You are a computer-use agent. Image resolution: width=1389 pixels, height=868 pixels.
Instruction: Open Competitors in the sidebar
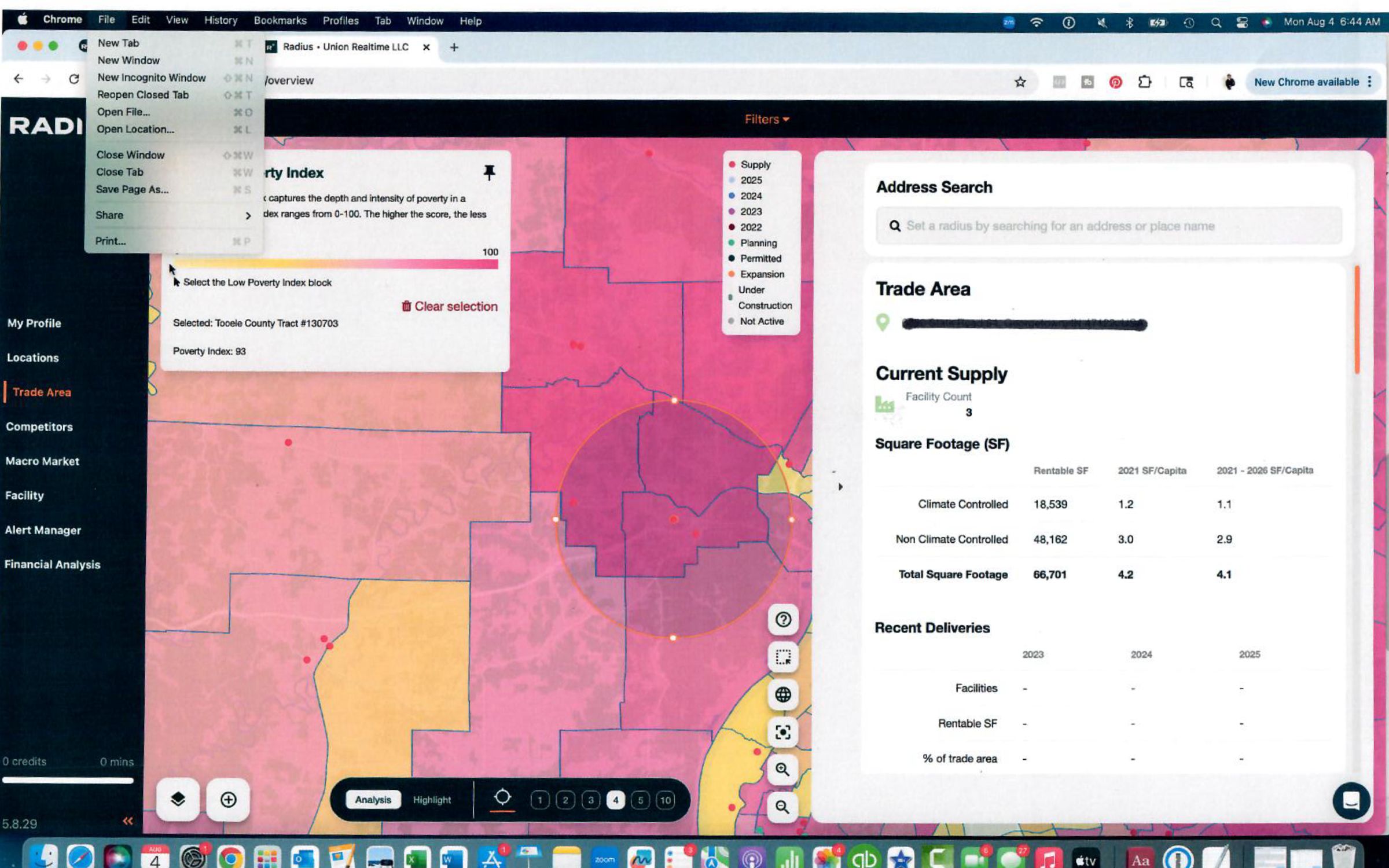pyautogui.click(x=39, y=426)
